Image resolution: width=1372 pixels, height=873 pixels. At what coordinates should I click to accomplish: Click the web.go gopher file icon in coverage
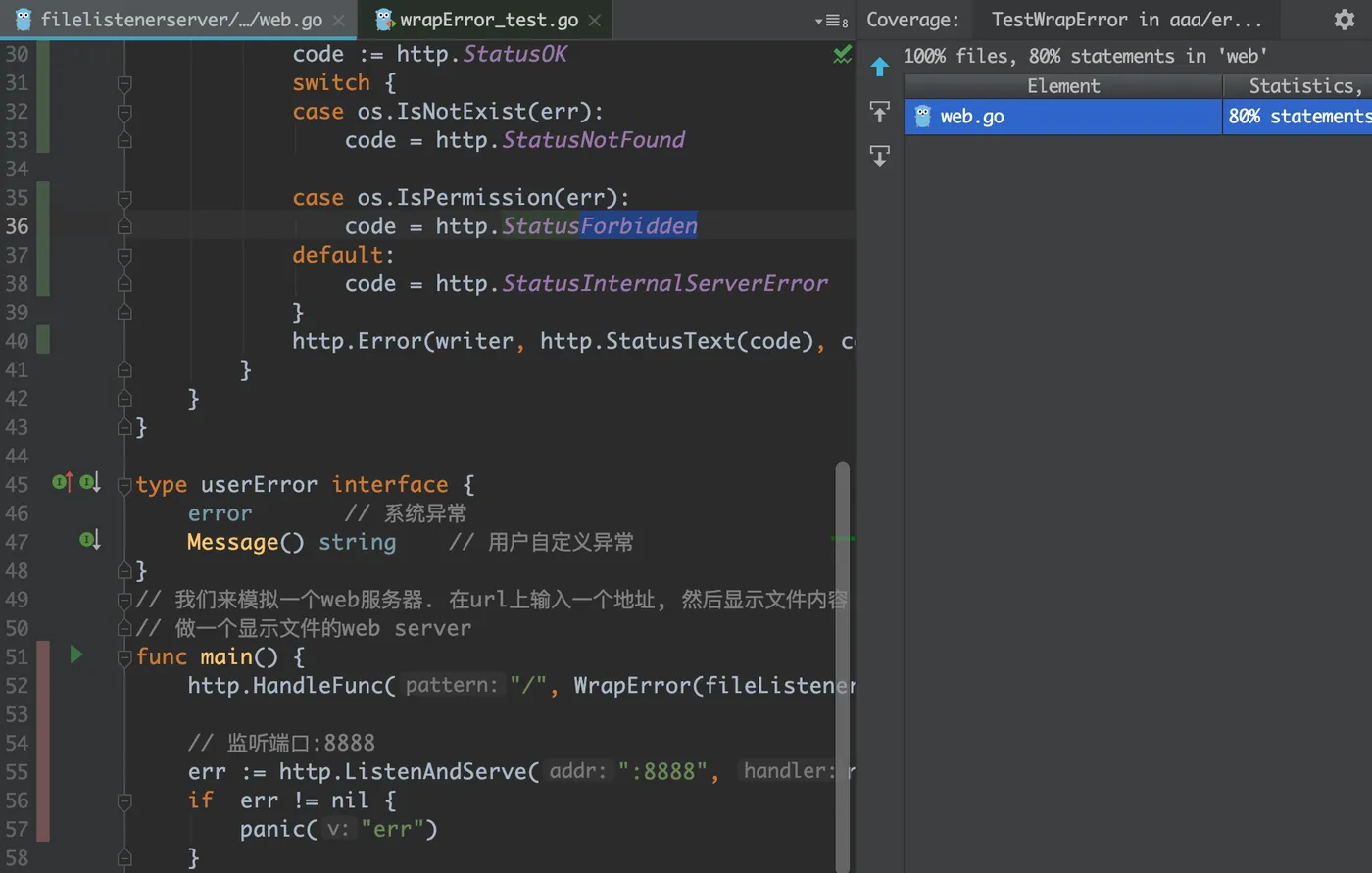pyautogui.click(x=922, y=117)
